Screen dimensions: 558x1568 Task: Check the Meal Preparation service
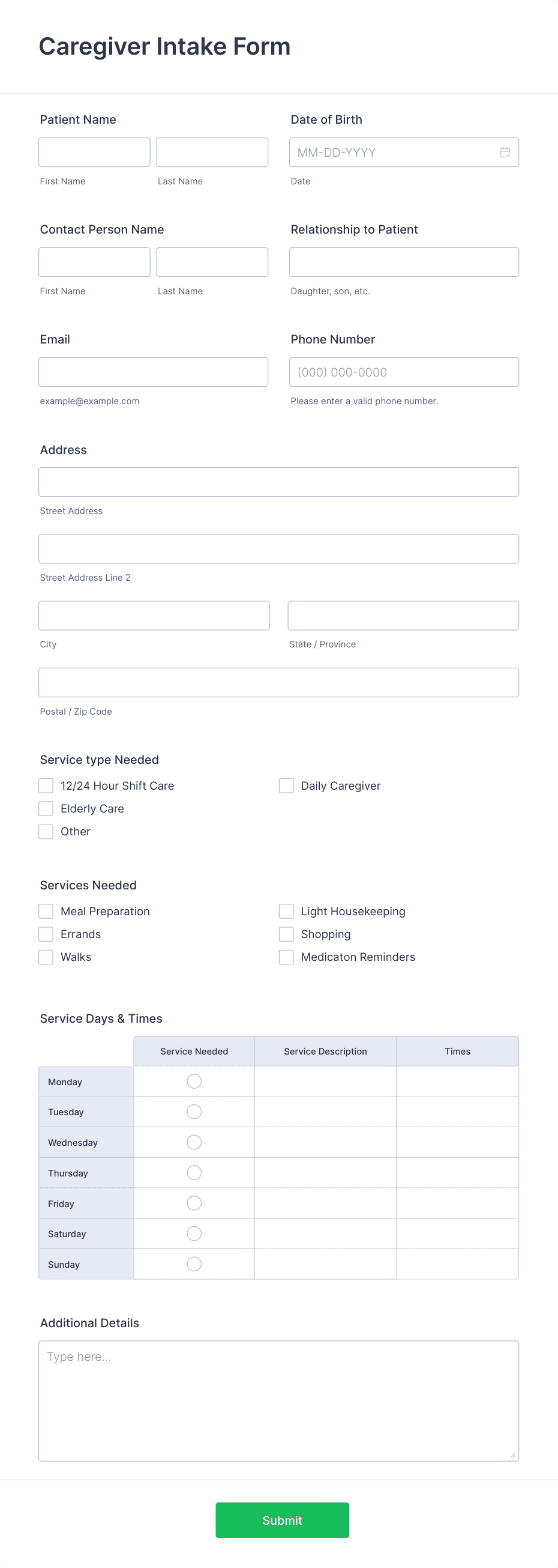click(46, 910)
